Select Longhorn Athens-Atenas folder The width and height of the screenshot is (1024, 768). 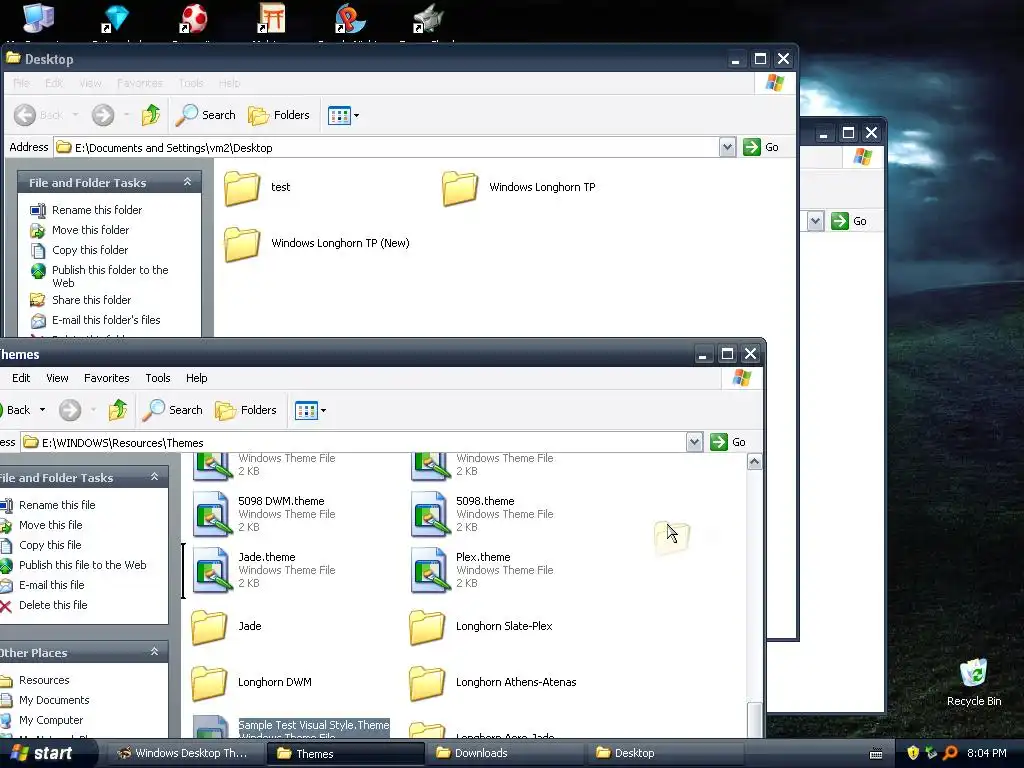coord(493,682)
